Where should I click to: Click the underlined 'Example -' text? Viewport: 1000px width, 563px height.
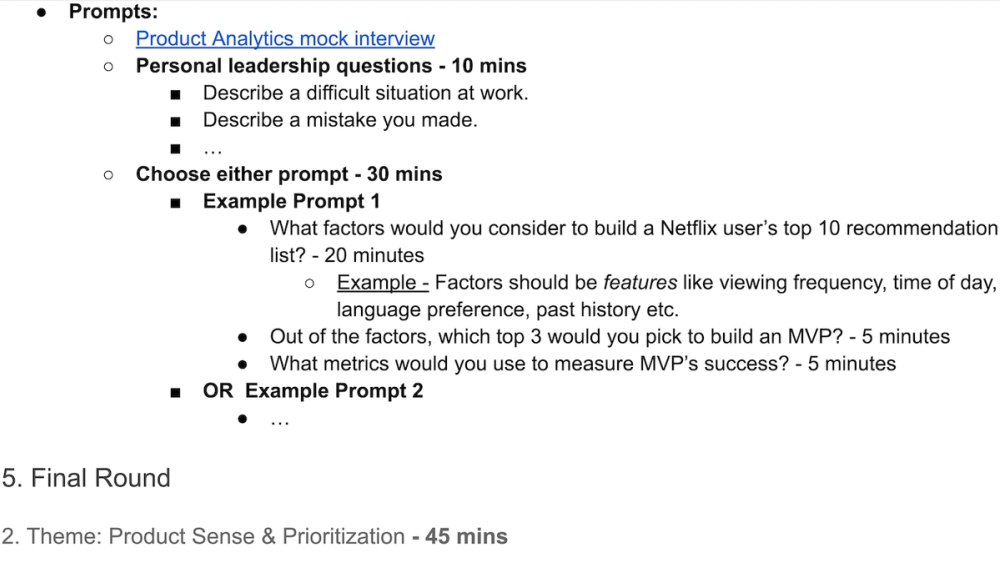[x=383, y=282]
